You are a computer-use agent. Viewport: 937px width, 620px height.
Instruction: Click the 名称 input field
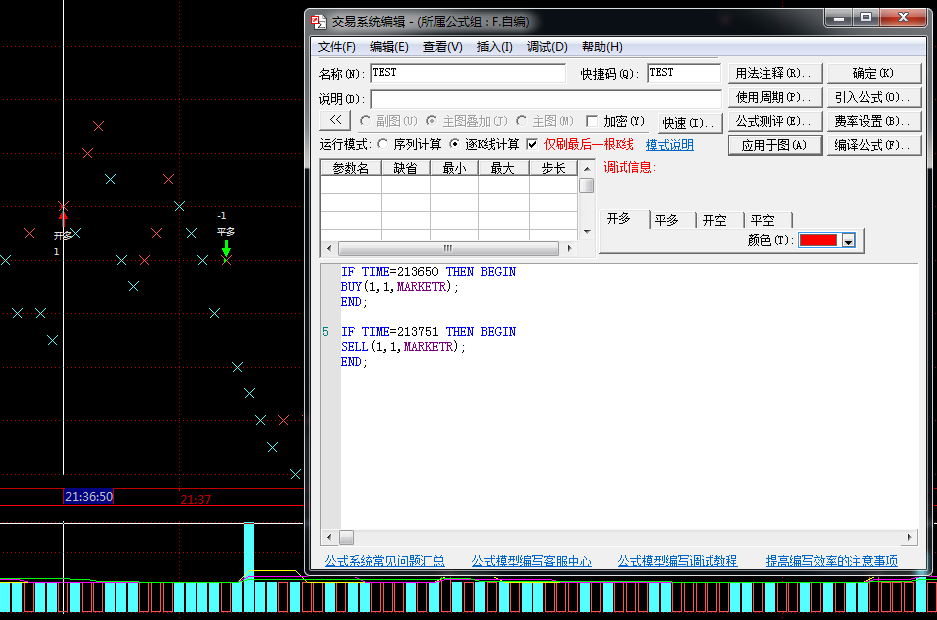(x=468, y=73)
